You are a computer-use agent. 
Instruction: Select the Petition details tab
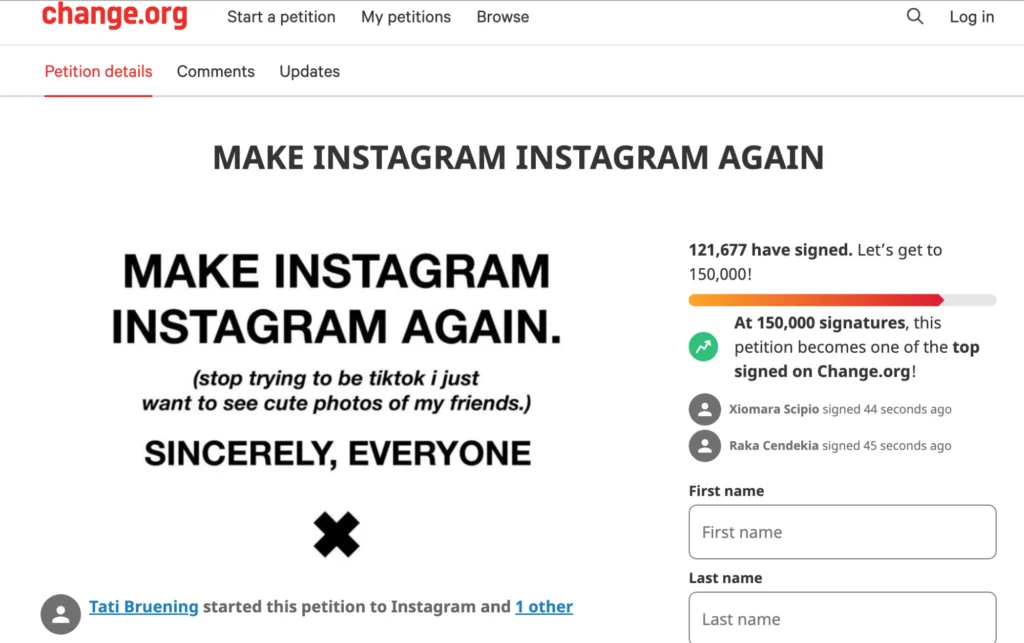click(98, 71)
